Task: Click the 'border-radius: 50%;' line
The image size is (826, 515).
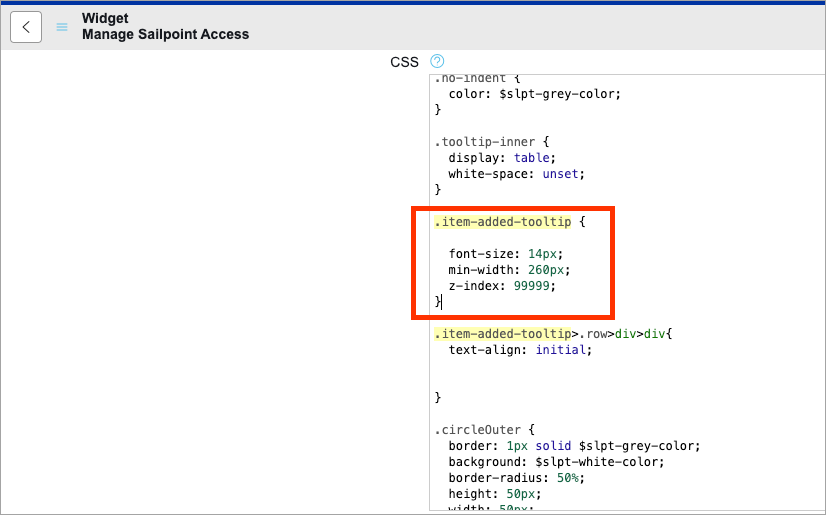Action: tap(516, 478)
